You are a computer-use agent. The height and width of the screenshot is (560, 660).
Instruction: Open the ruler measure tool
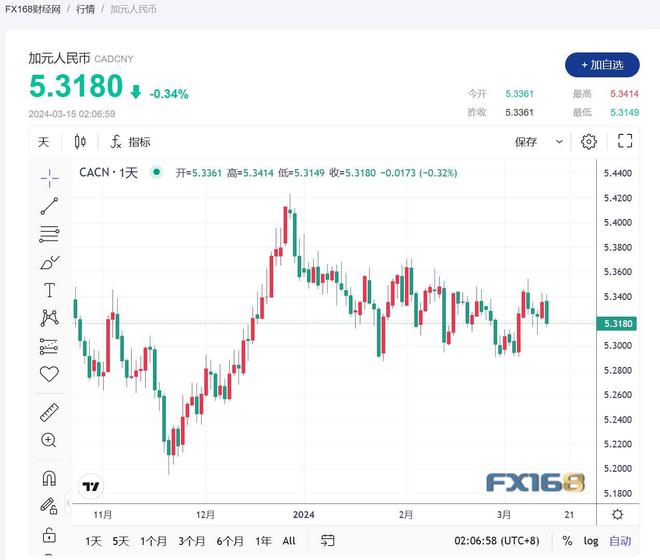pyautogui.click(x=49, y=412)
